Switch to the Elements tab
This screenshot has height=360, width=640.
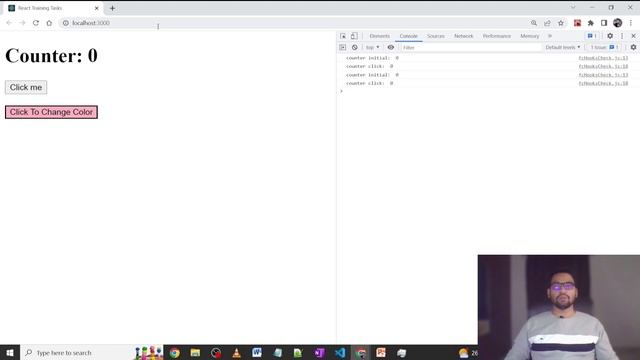(380, 36)
